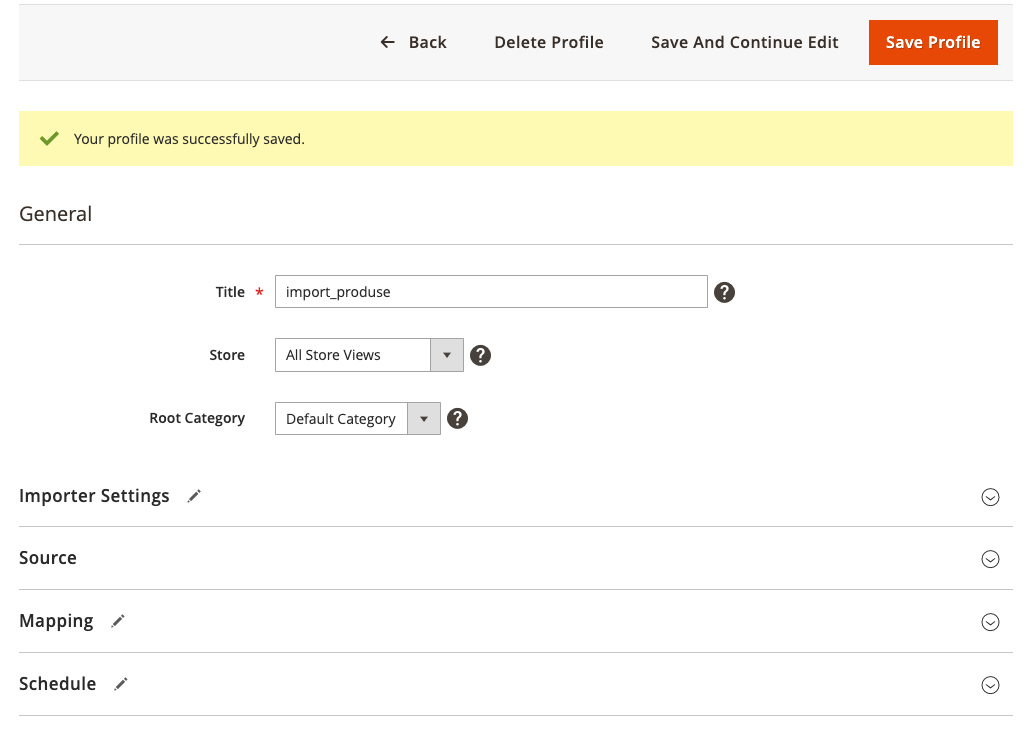Expand the Source section chevron
Viewport: 1026px width, 737px height.
click(990, 559)
